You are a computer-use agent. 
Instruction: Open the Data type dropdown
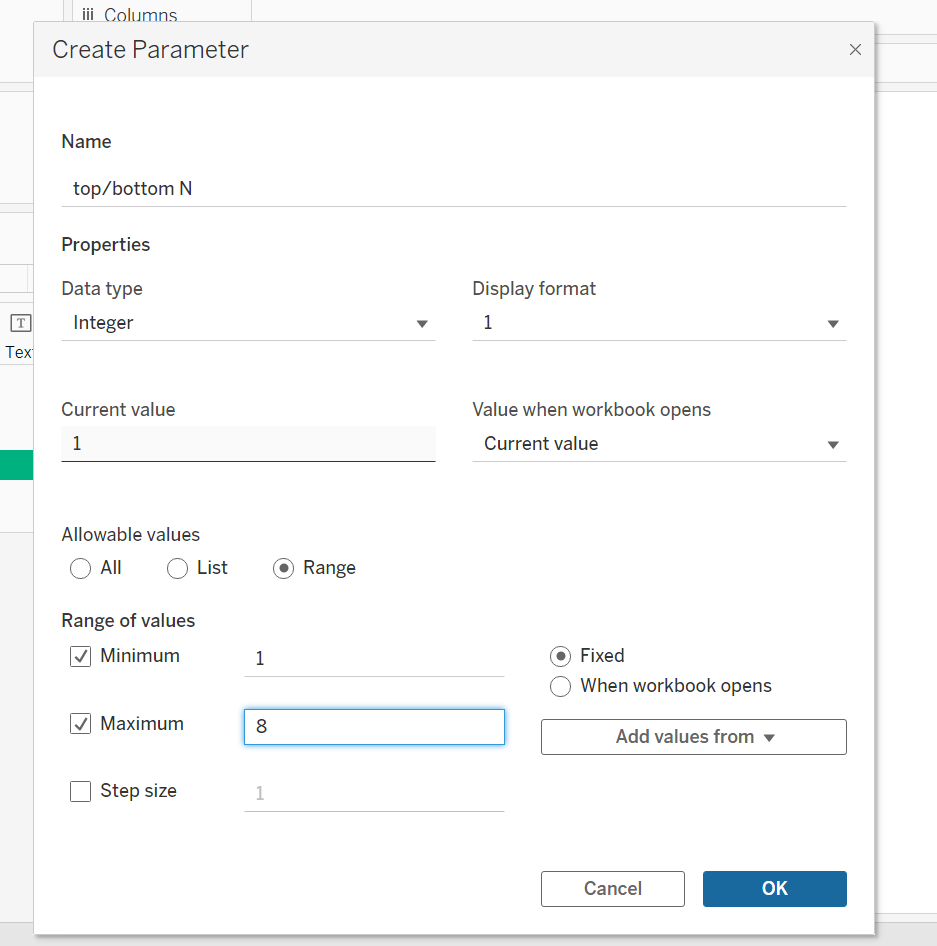tap(248, 323)
